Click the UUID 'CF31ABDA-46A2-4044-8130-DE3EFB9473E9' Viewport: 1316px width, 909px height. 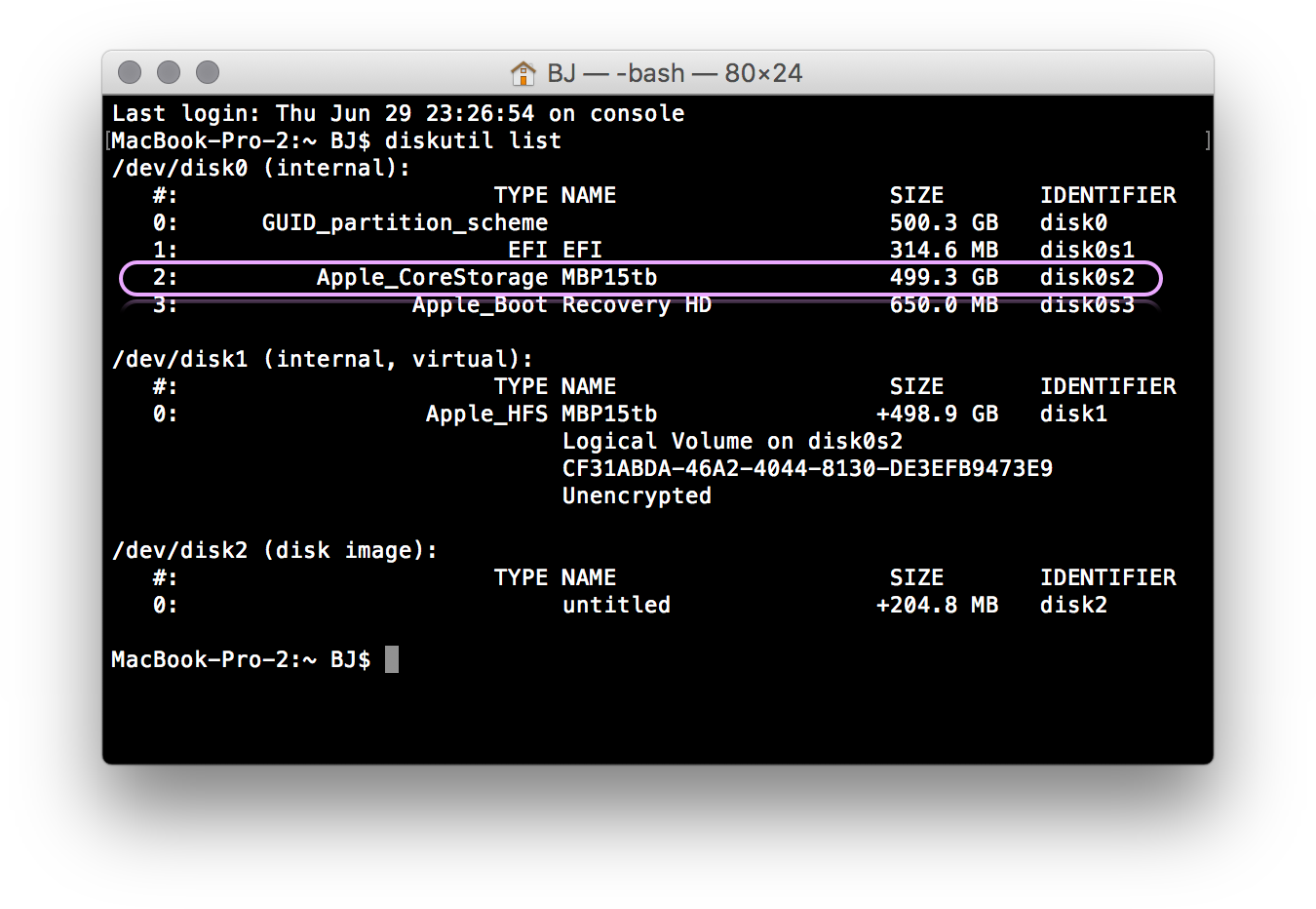pyautogui.click(x=807, y=468)
